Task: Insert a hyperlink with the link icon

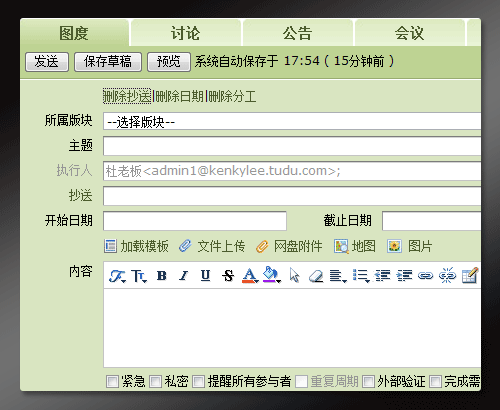Action: point(425,276)
